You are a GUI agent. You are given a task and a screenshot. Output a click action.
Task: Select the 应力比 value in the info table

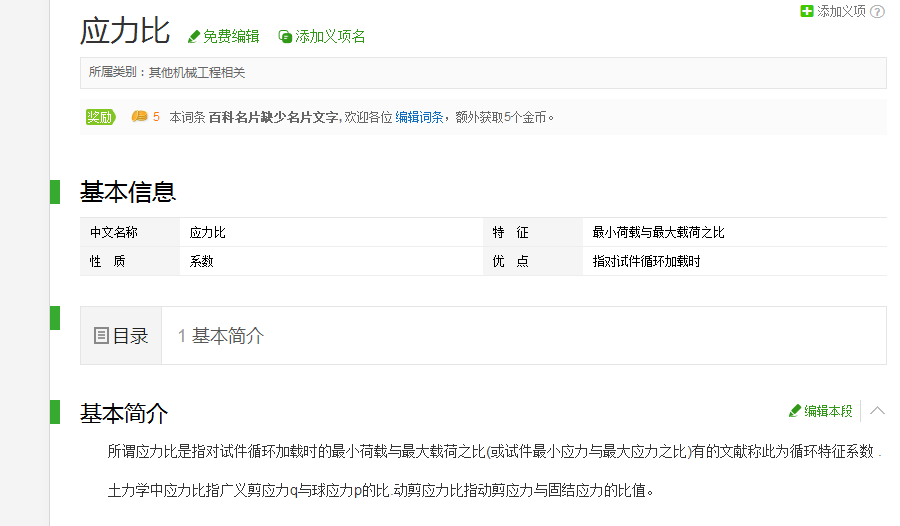[x=207, y=232]
